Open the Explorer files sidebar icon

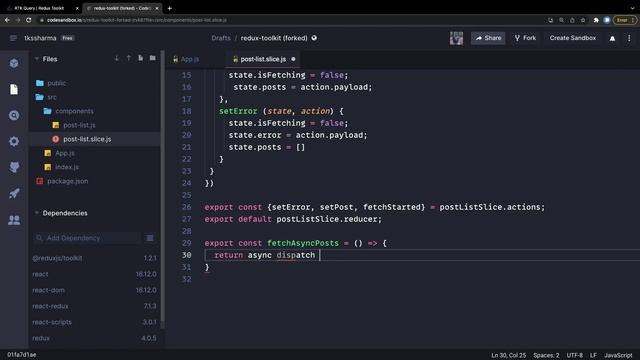[14, 89]
